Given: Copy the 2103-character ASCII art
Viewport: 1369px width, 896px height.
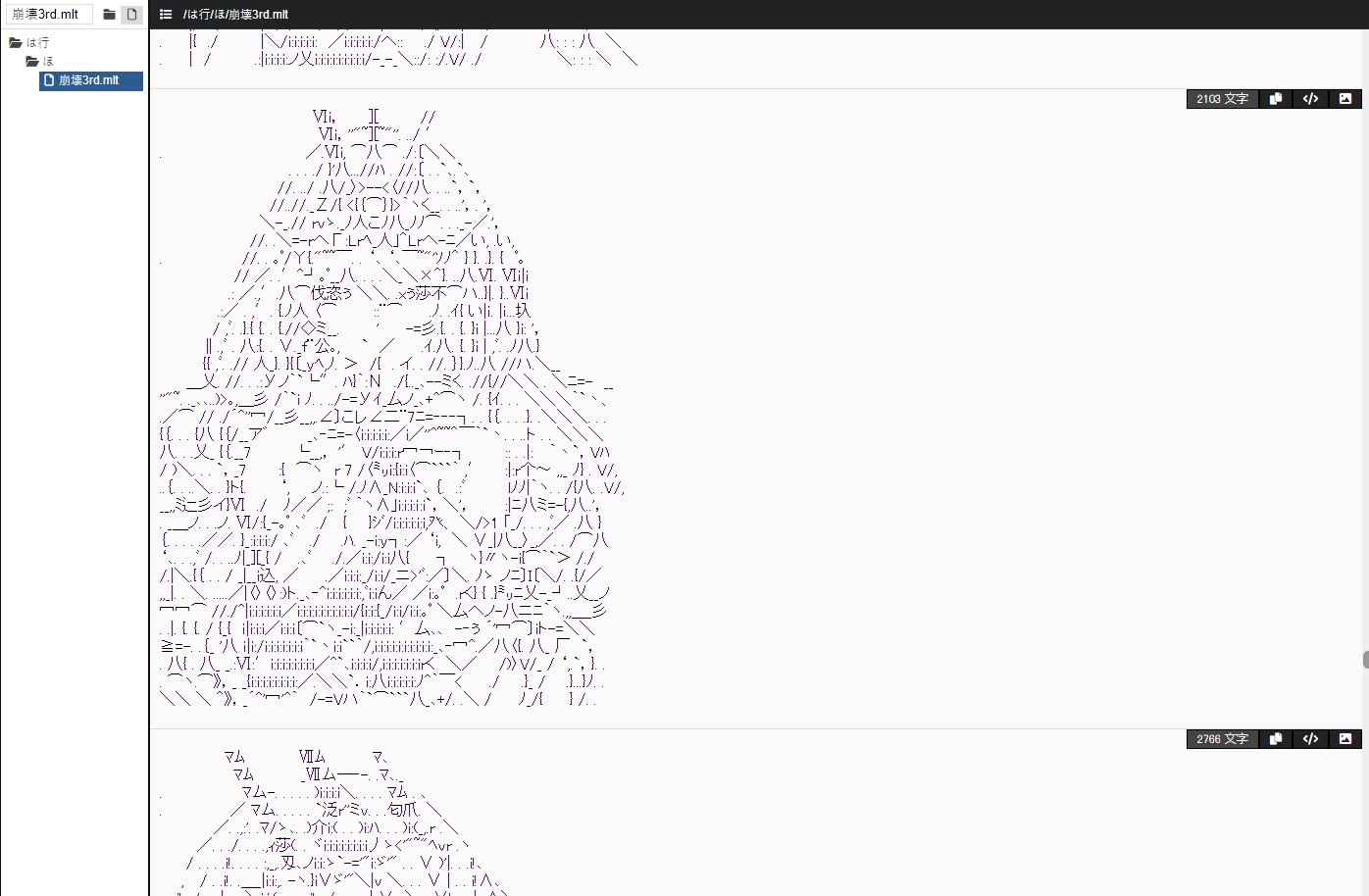Looking at the screenshot, I should (x=1276, y=99).
